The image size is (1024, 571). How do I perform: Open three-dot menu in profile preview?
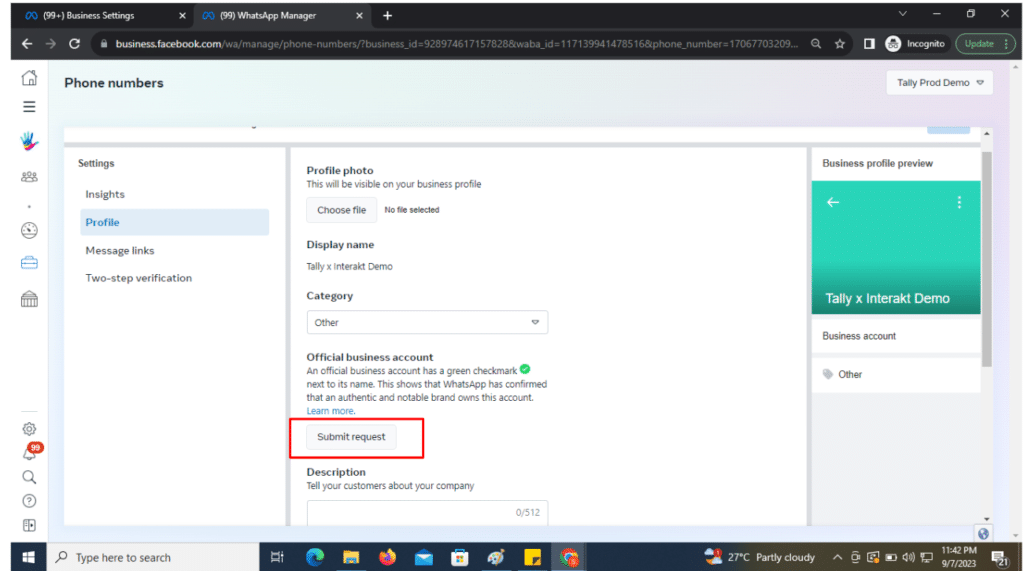[959, 203]
